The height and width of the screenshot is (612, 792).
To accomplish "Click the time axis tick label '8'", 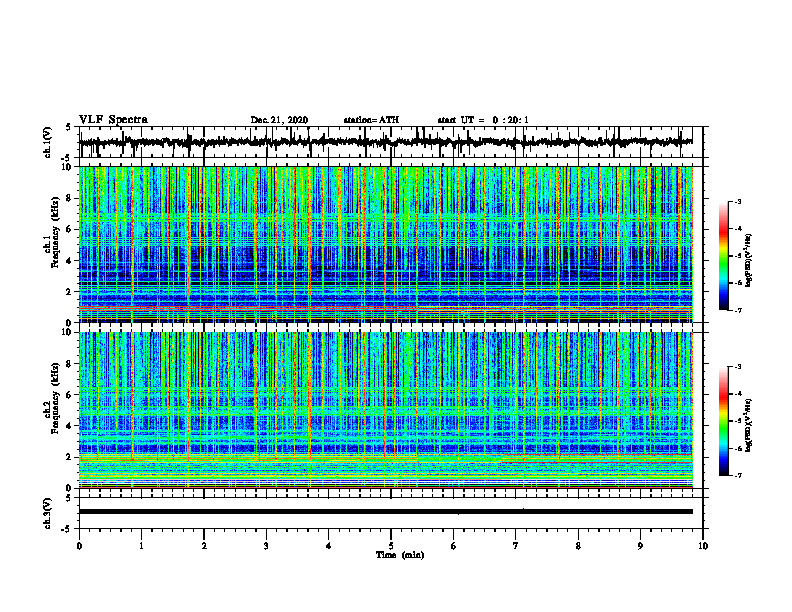I will tap(578, 546).
